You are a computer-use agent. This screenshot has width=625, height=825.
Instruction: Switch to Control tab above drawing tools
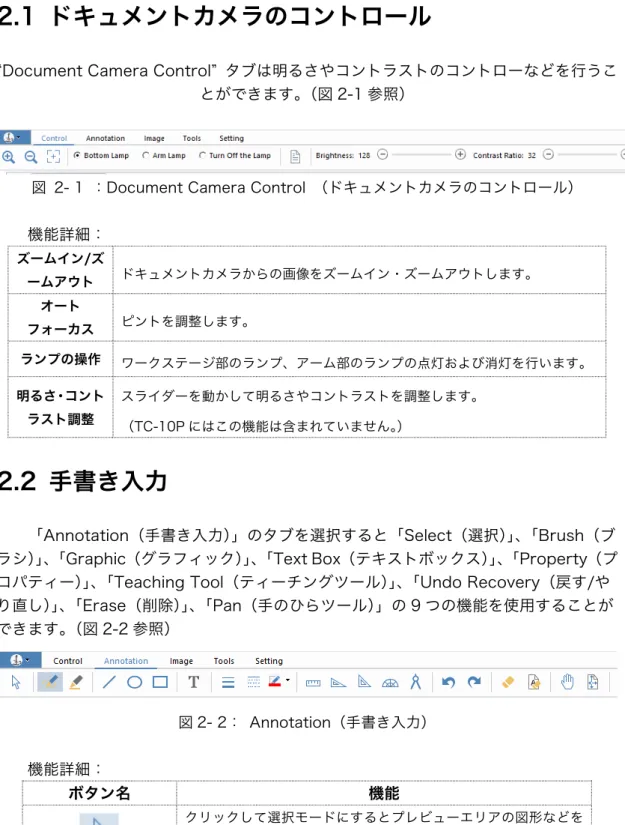coord(68,661)
